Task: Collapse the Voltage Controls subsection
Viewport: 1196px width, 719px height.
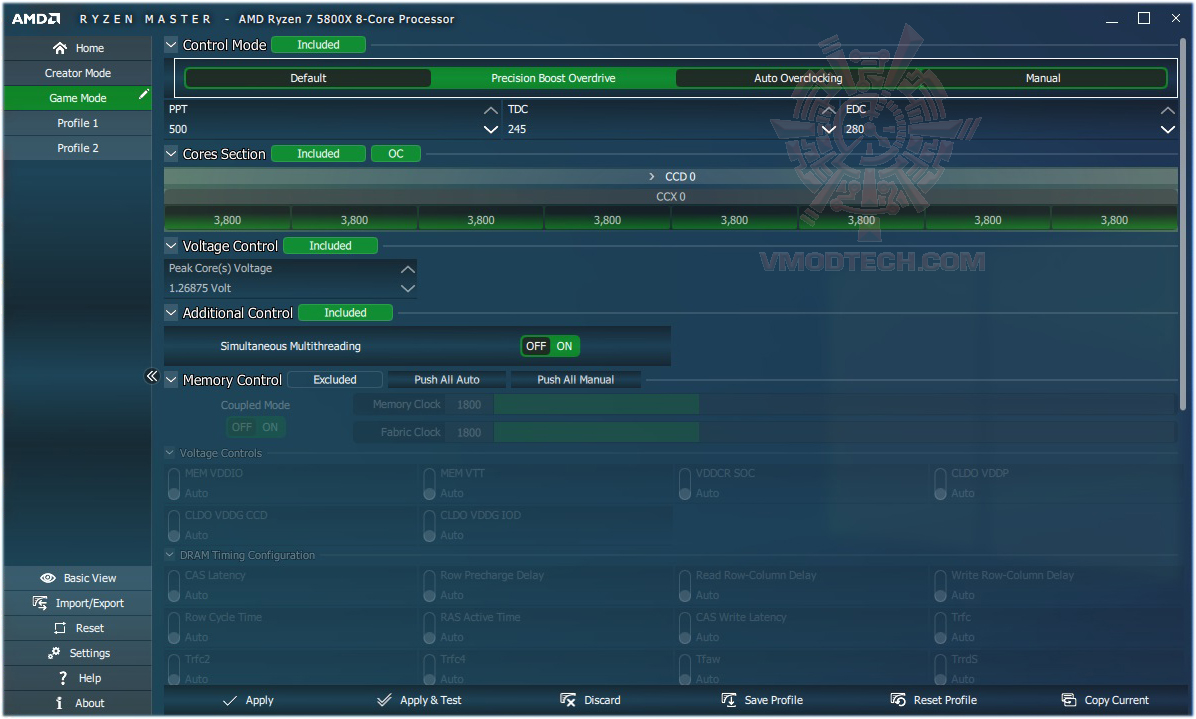Action: click(170, 453)
